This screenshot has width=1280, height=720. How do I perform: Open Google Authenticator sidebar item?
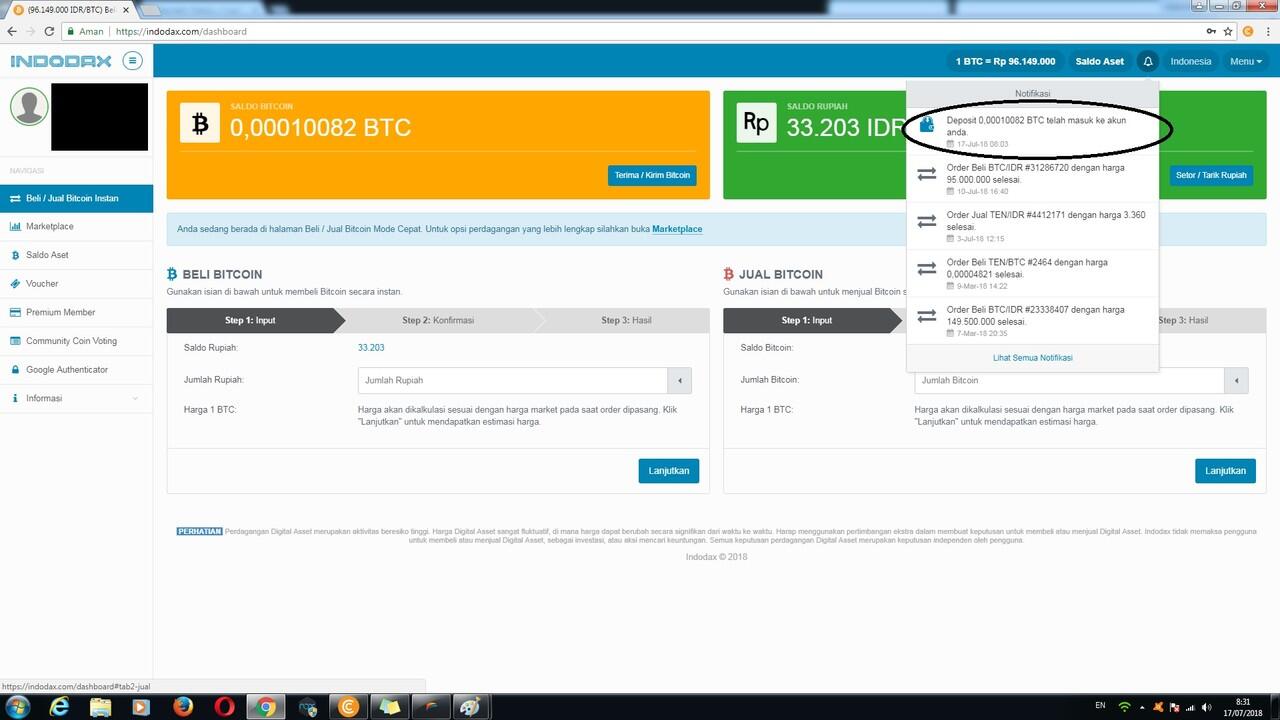click(x=76, y=370)
